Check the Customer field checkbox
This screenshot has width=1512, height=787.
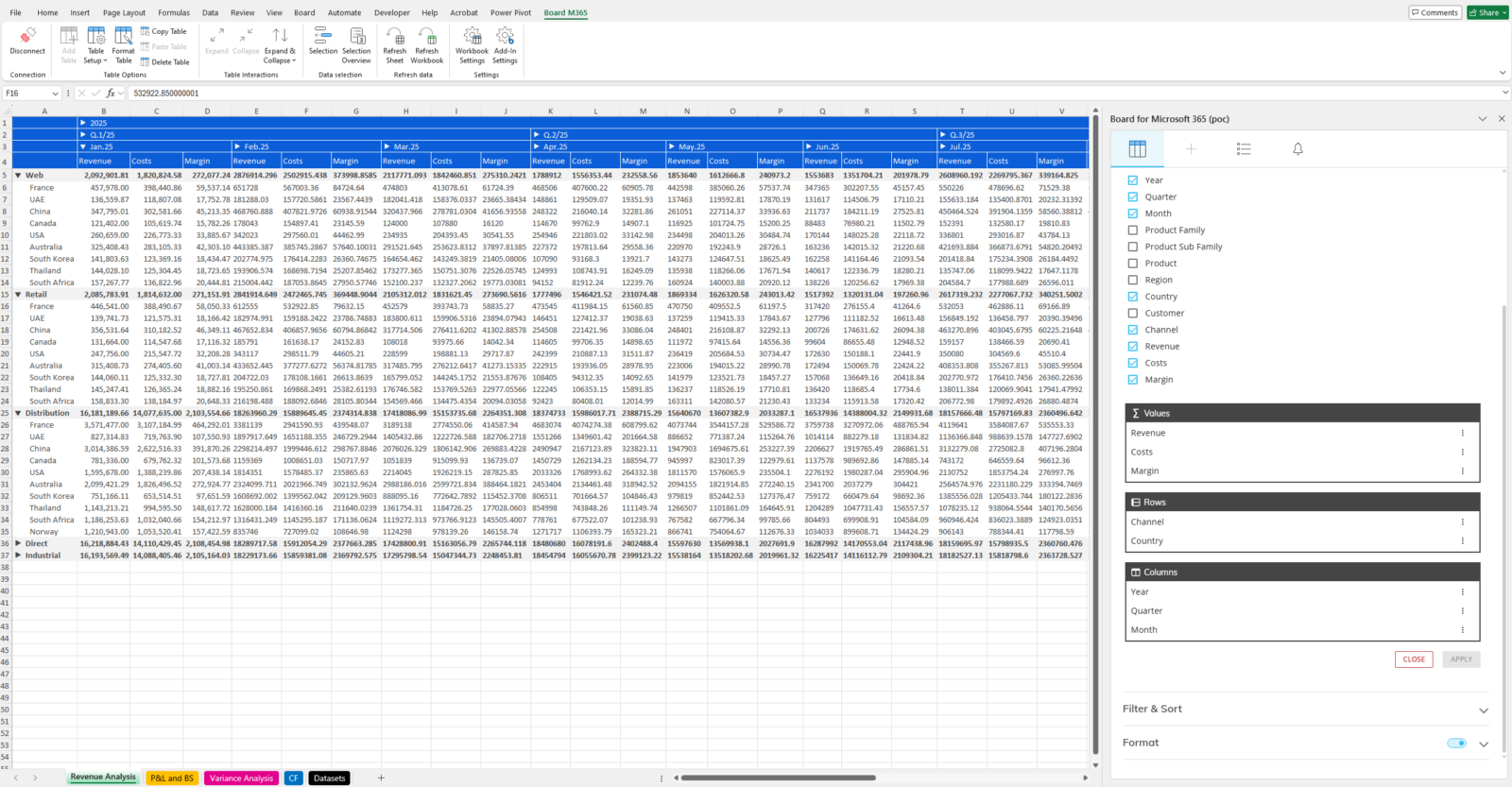(x=1132, y=313)
